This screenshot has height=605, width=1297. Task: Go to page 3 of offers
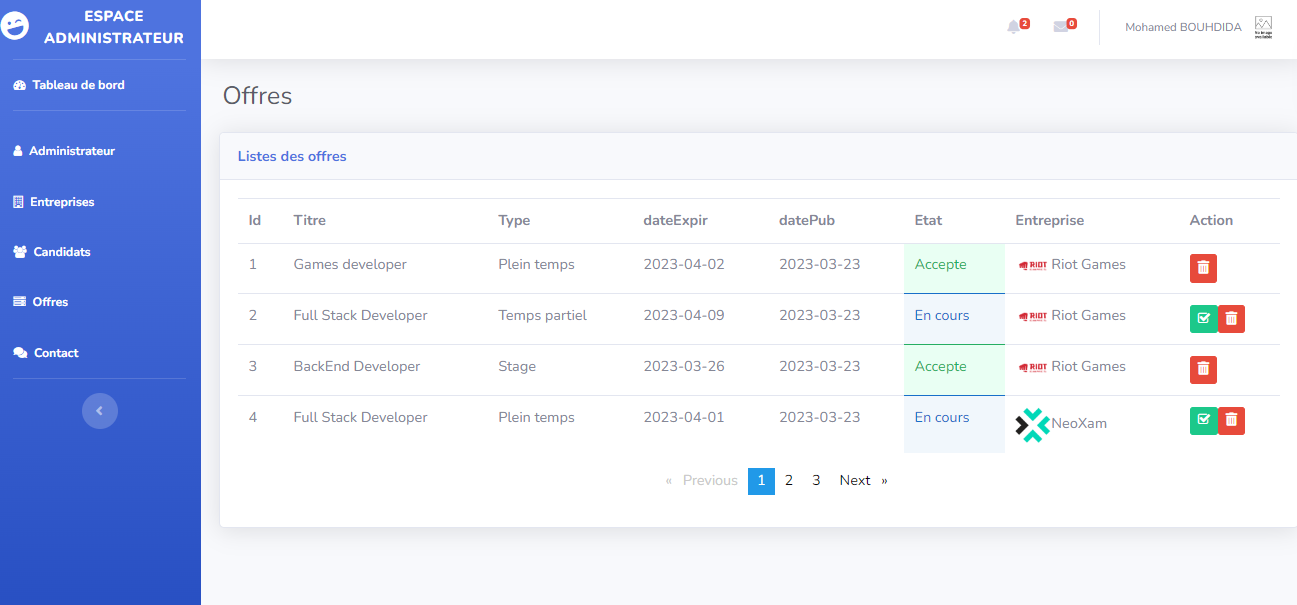(816, 481)
